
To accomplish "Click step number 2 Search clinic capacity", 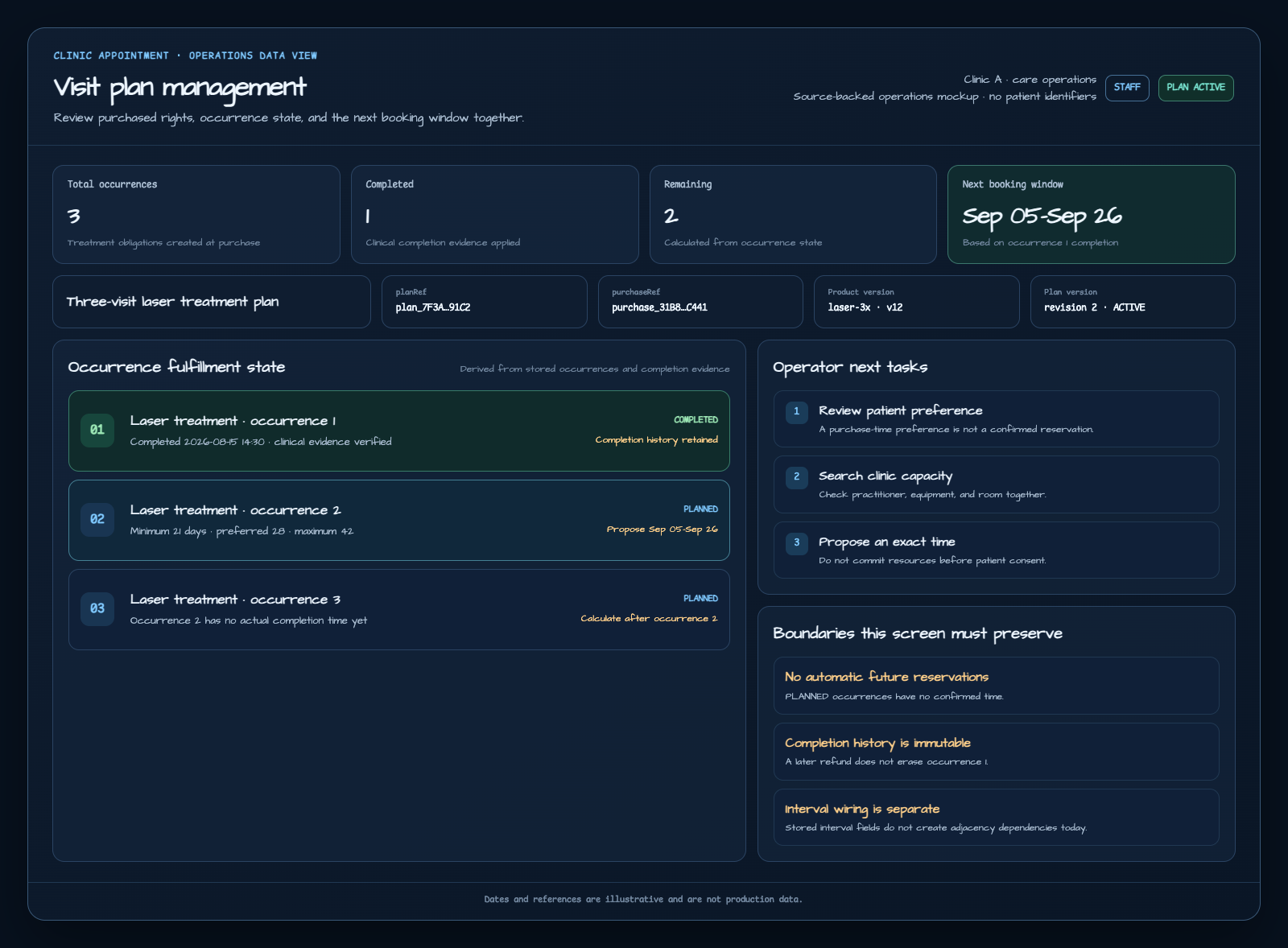I will 797,476.
